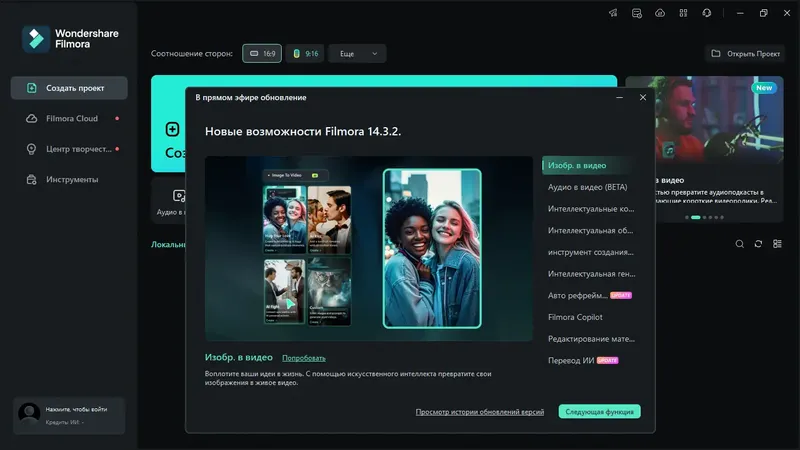This screenshot has width=800, height=450.
Task: Click Открыть Проект button
Action: [x=745, y=54]
